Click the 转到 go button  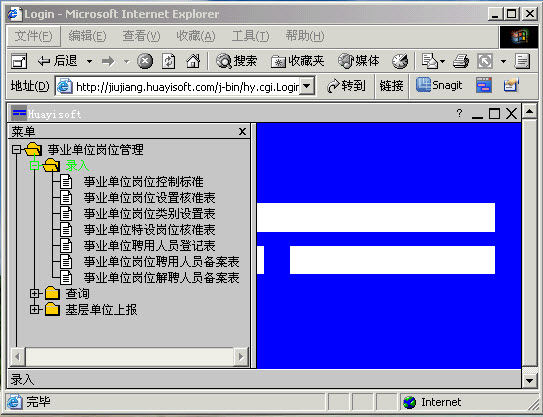tap(346, 86)
